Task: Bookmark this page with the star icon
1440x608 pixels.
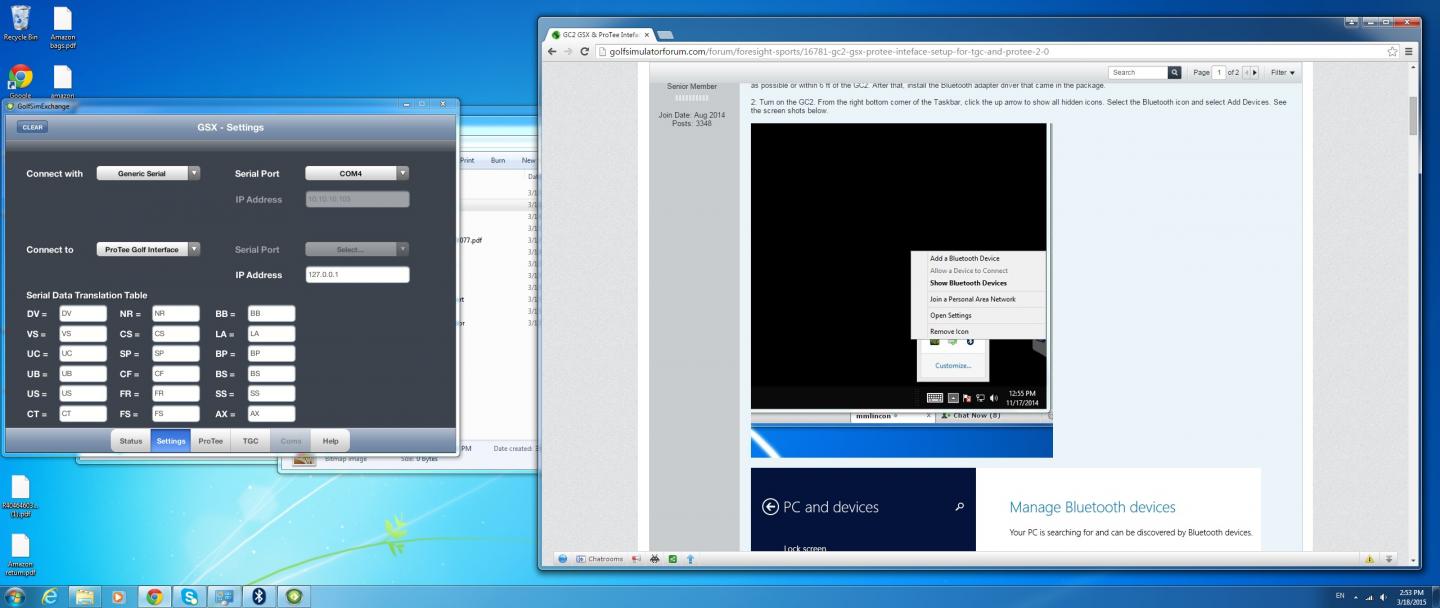Action: coord(1392,52)
